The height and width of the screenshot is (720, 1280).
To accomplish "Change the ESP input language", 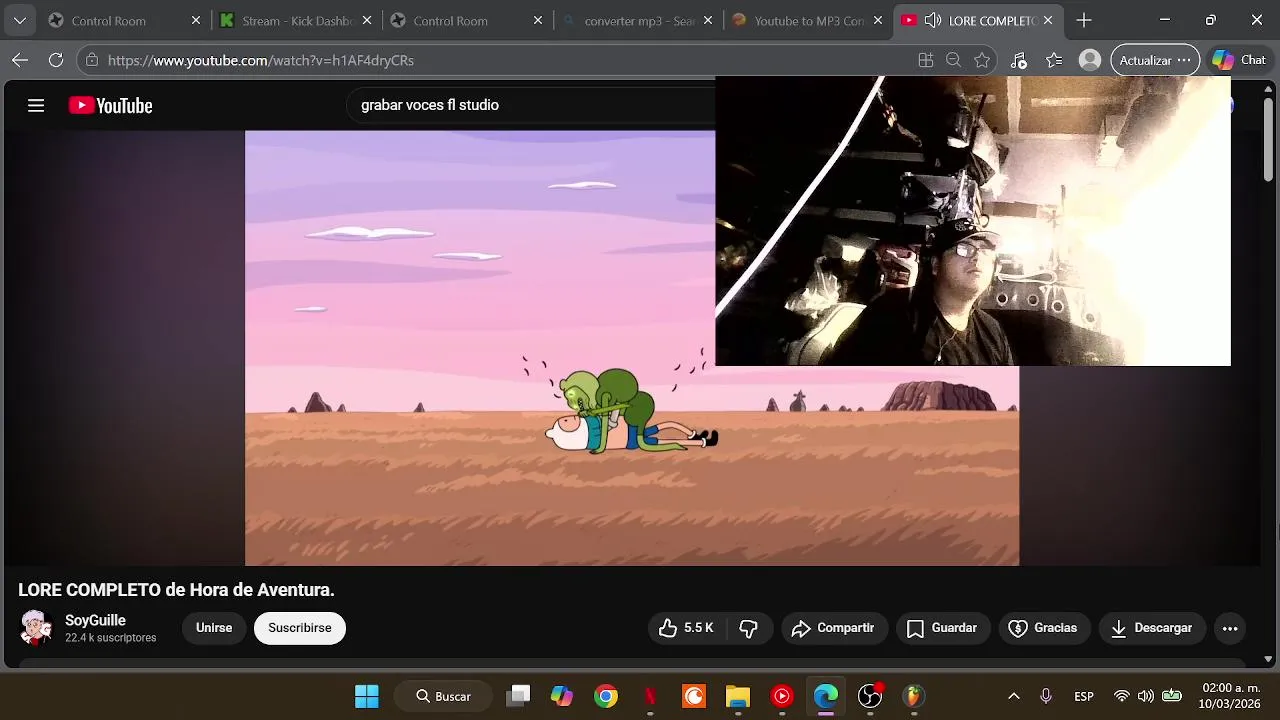I will point(1084,696).
